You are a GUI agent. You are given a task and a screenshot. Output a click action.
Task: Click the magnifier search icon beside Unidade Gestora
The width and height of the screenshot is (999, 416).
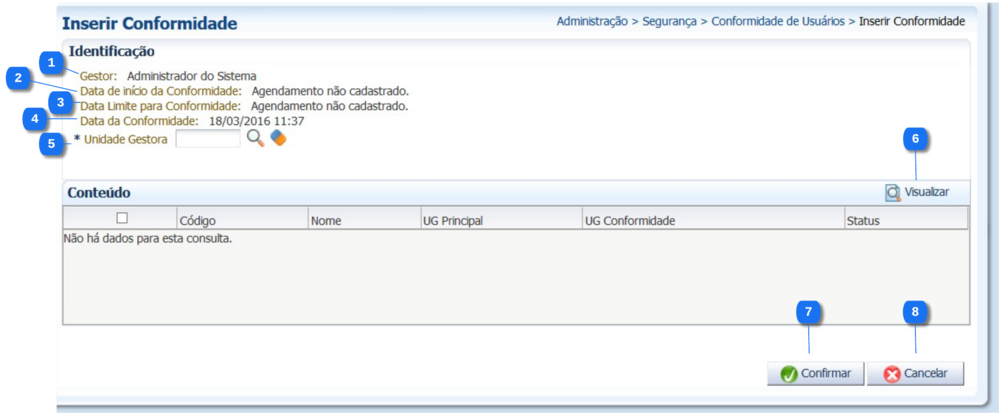(x=255, y=139)
